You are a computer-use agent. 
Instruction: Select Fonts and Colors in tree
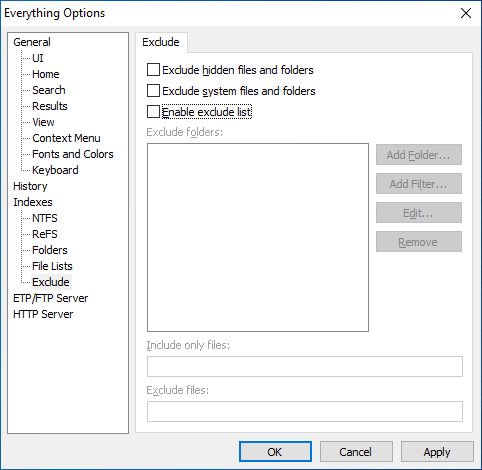pos(73,154)
